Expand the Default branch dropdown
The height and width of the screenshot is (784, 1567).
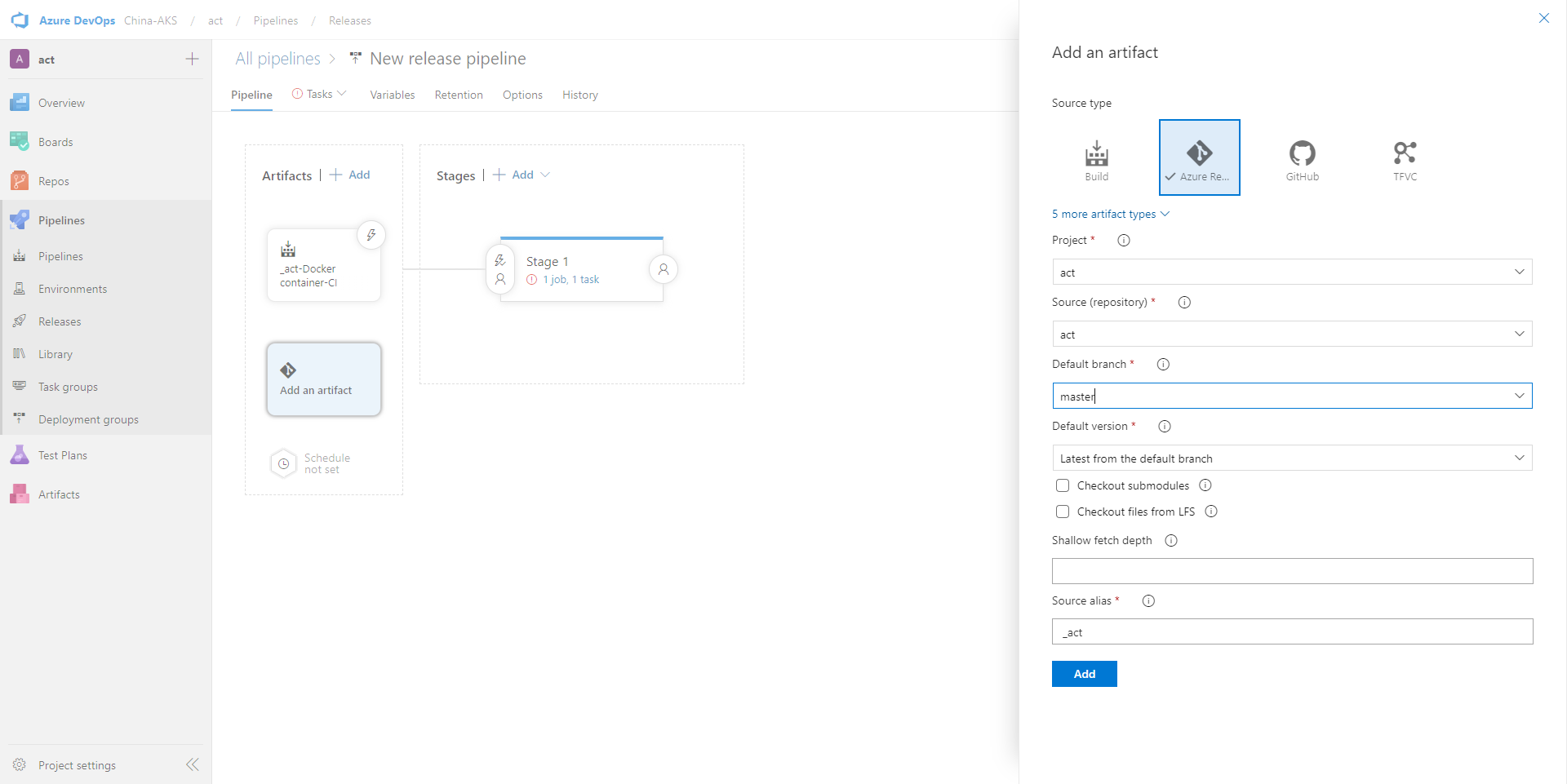click(x=1519, y=396)
